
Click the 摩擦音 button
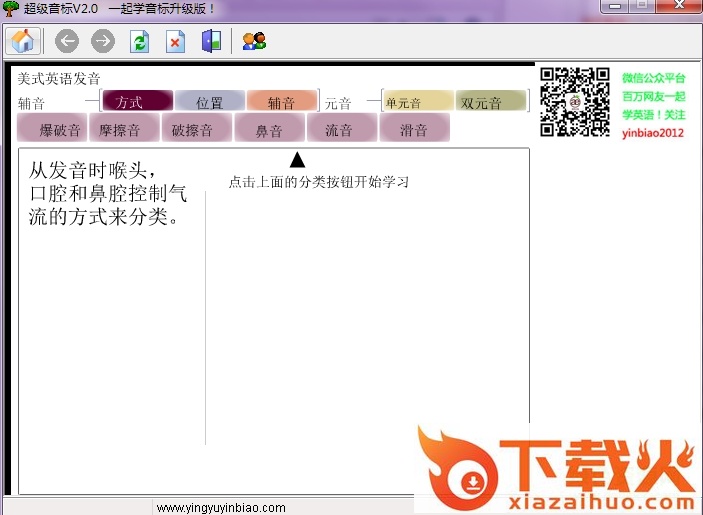pyautogui.click(x=123, y=128)
